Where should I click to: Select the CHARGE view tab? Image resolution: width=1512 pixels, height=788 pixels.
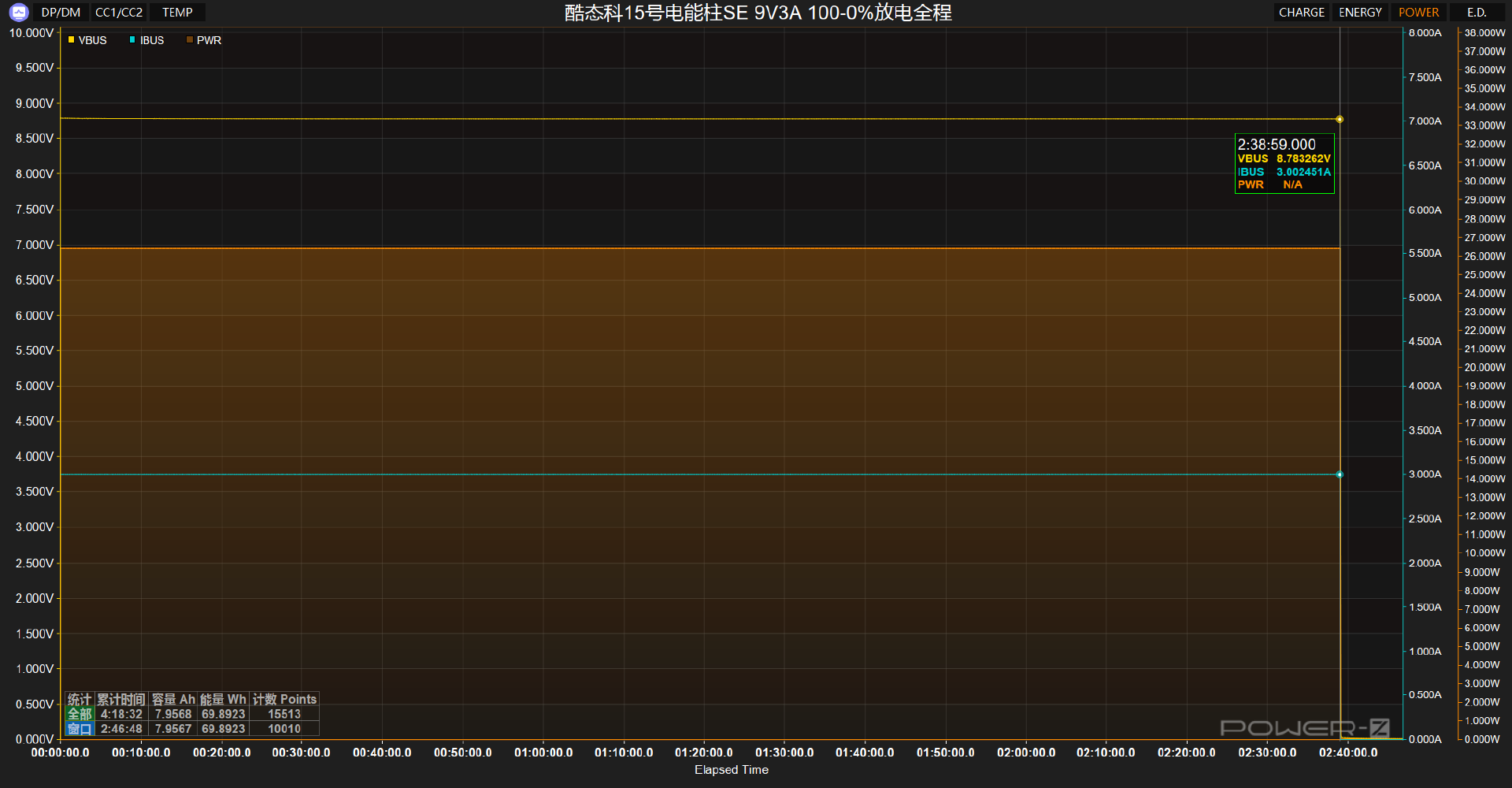coord(1301,13)
